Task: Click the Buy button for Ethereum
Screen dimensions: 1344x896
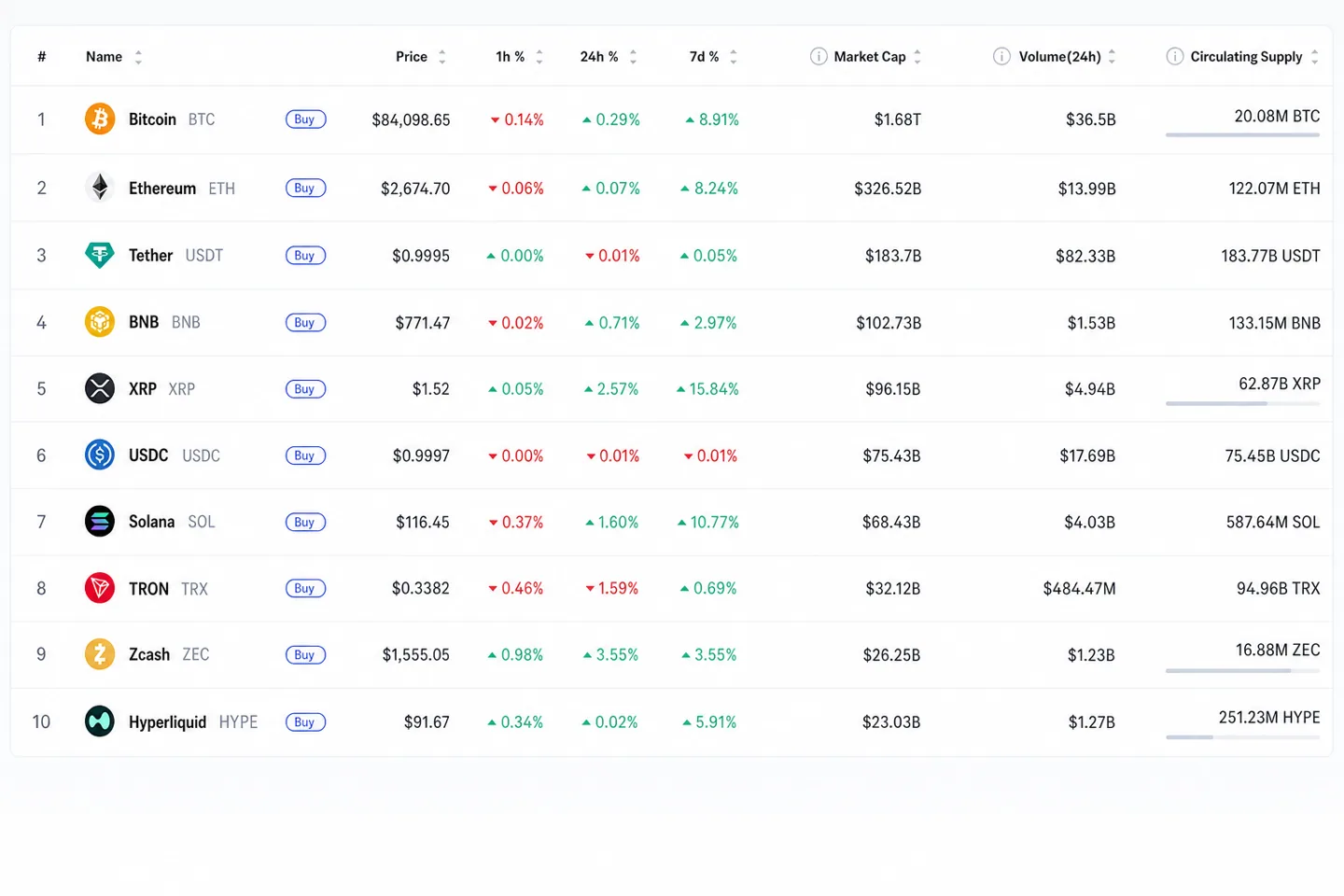Action: pyautogui.click(x=305, y=188)
